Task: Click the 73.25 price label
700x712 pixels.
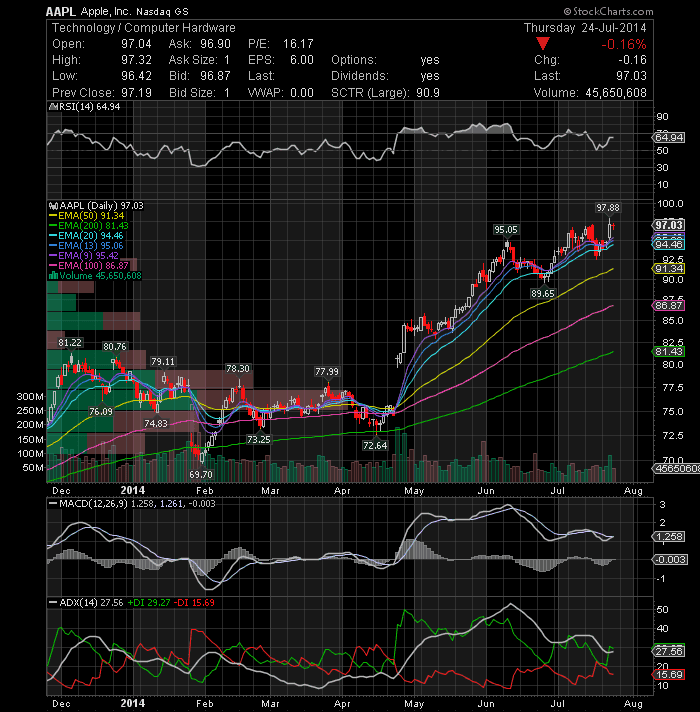Action: [x=259, y=439]
